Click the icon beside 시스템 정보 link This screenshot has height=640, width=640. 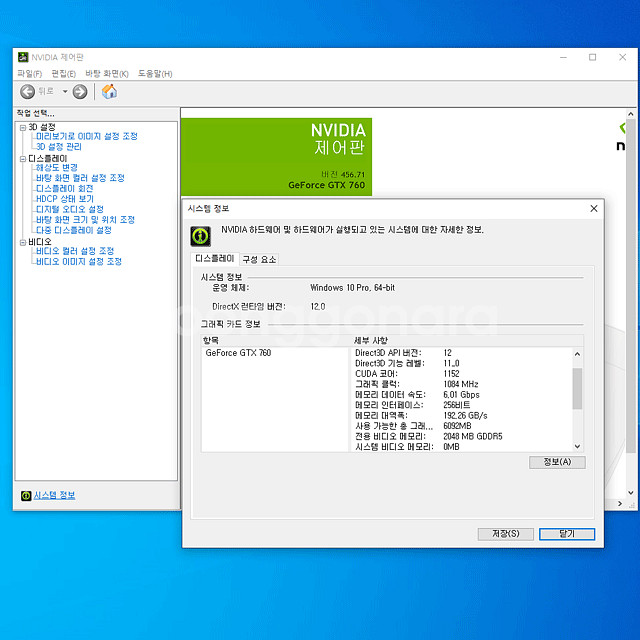click(x=26, y=496)
